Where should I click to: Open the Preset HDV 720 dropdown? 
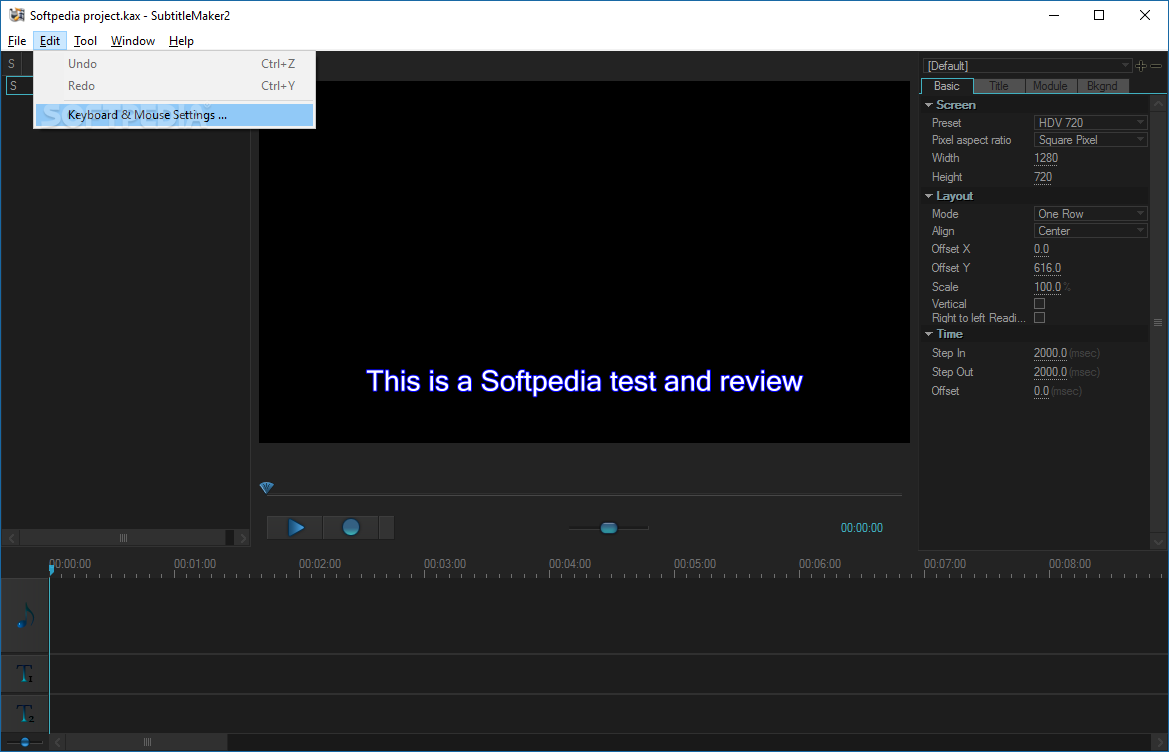pyautogui.click(x=1091, y=122)
